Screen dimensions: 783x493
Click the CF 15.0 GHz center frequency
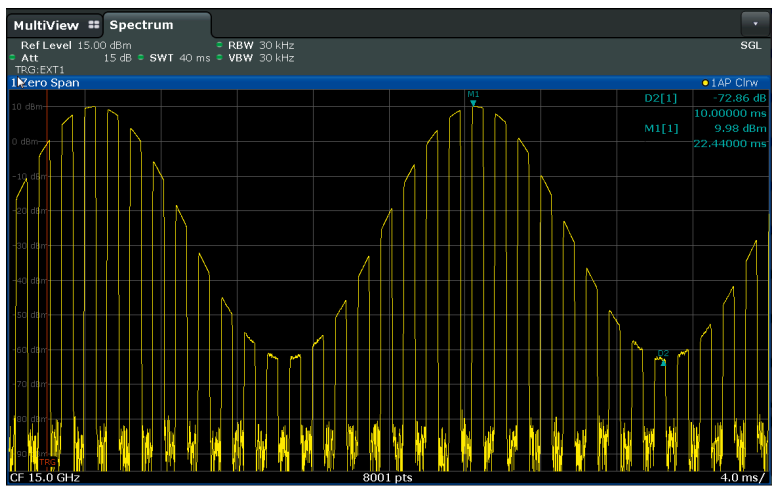pyautogui.click(x=46, y=478)
